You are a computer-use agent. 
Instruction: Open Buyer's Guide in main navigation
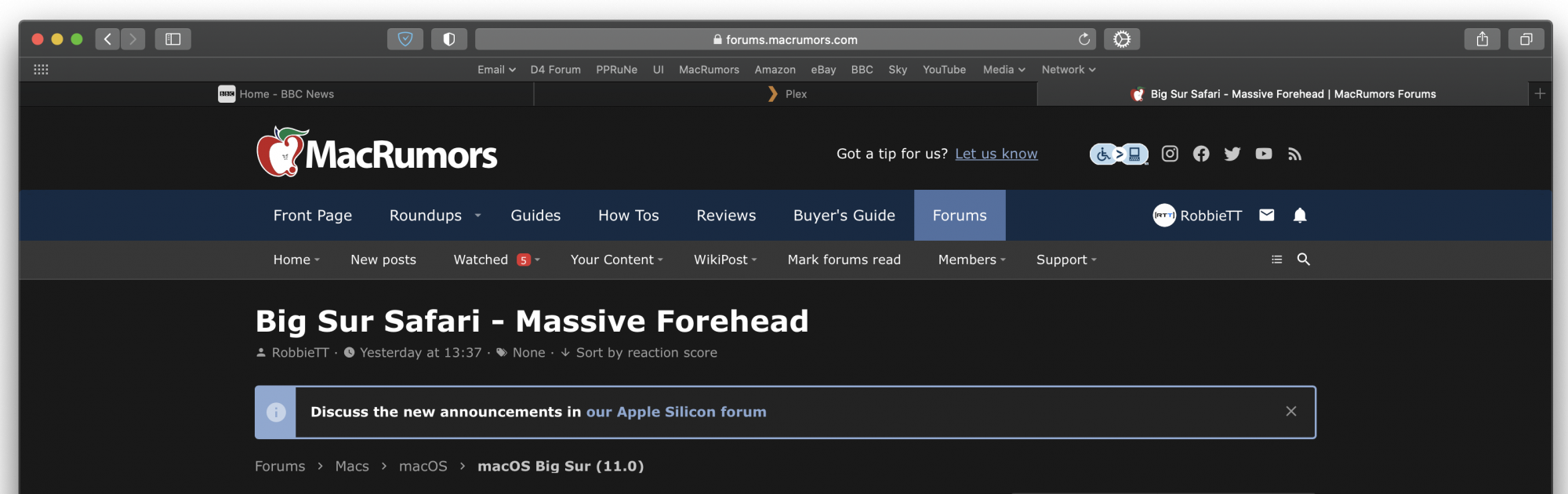tap(844, 216)
